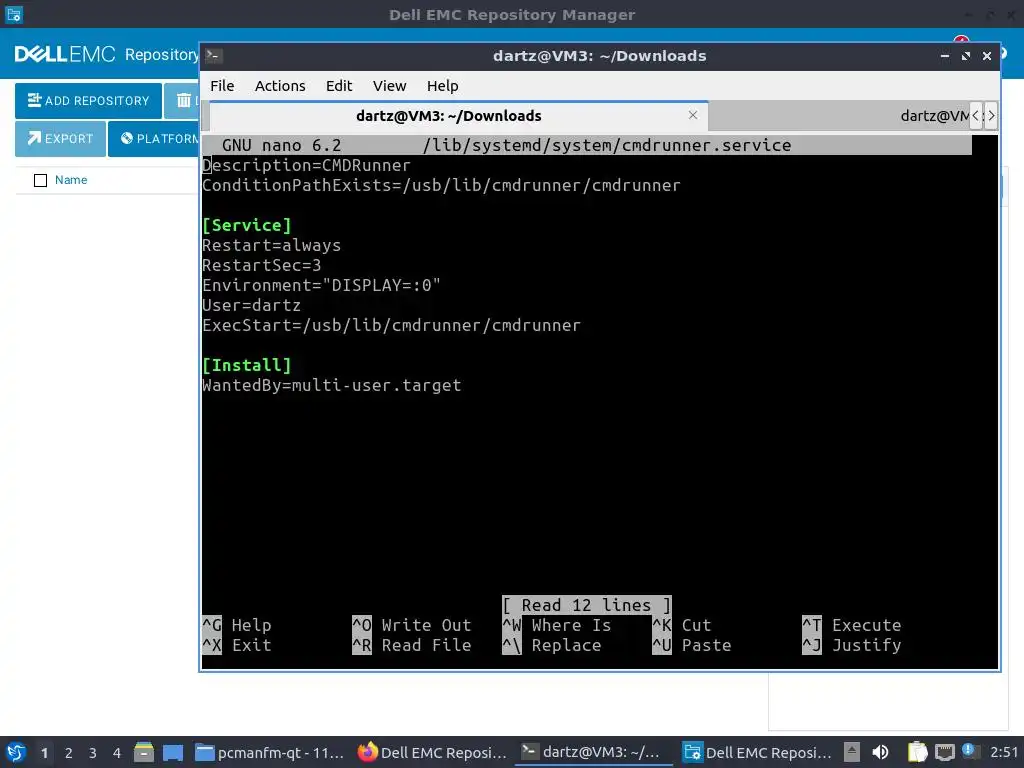
Task: Click the removable media eject tray icon
Action: pos(852,752)
